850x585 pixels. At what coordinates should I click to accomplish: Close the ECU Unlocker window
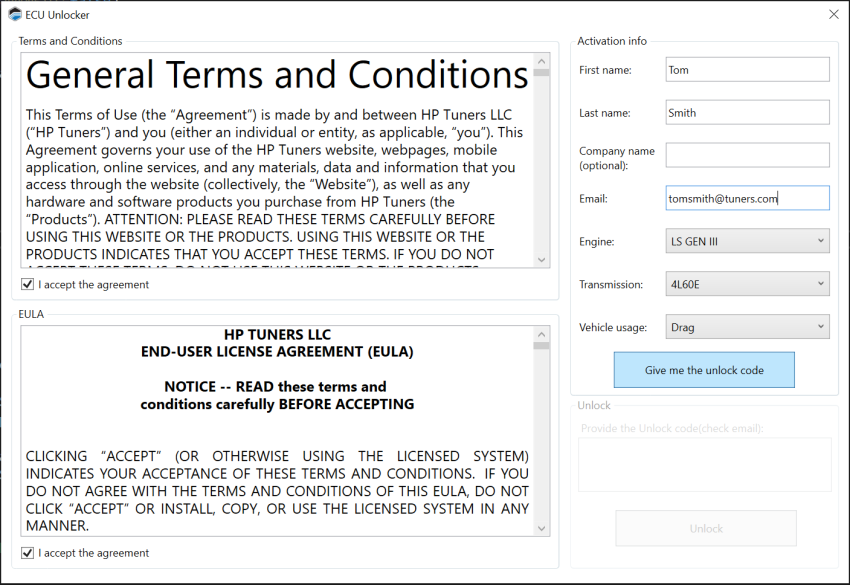coord(833,14)
